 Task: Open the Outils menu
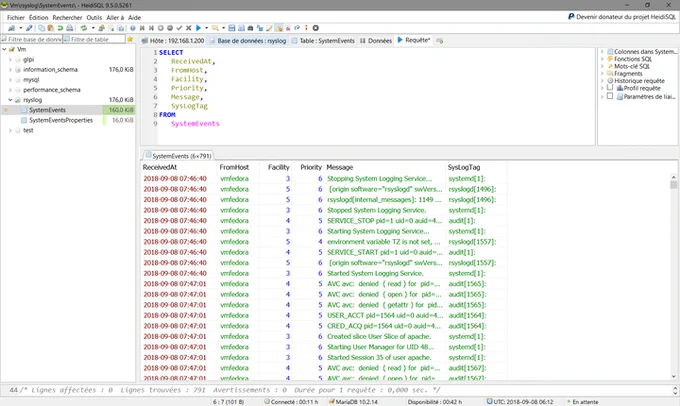pyautogui.click(x=94, y=18)
